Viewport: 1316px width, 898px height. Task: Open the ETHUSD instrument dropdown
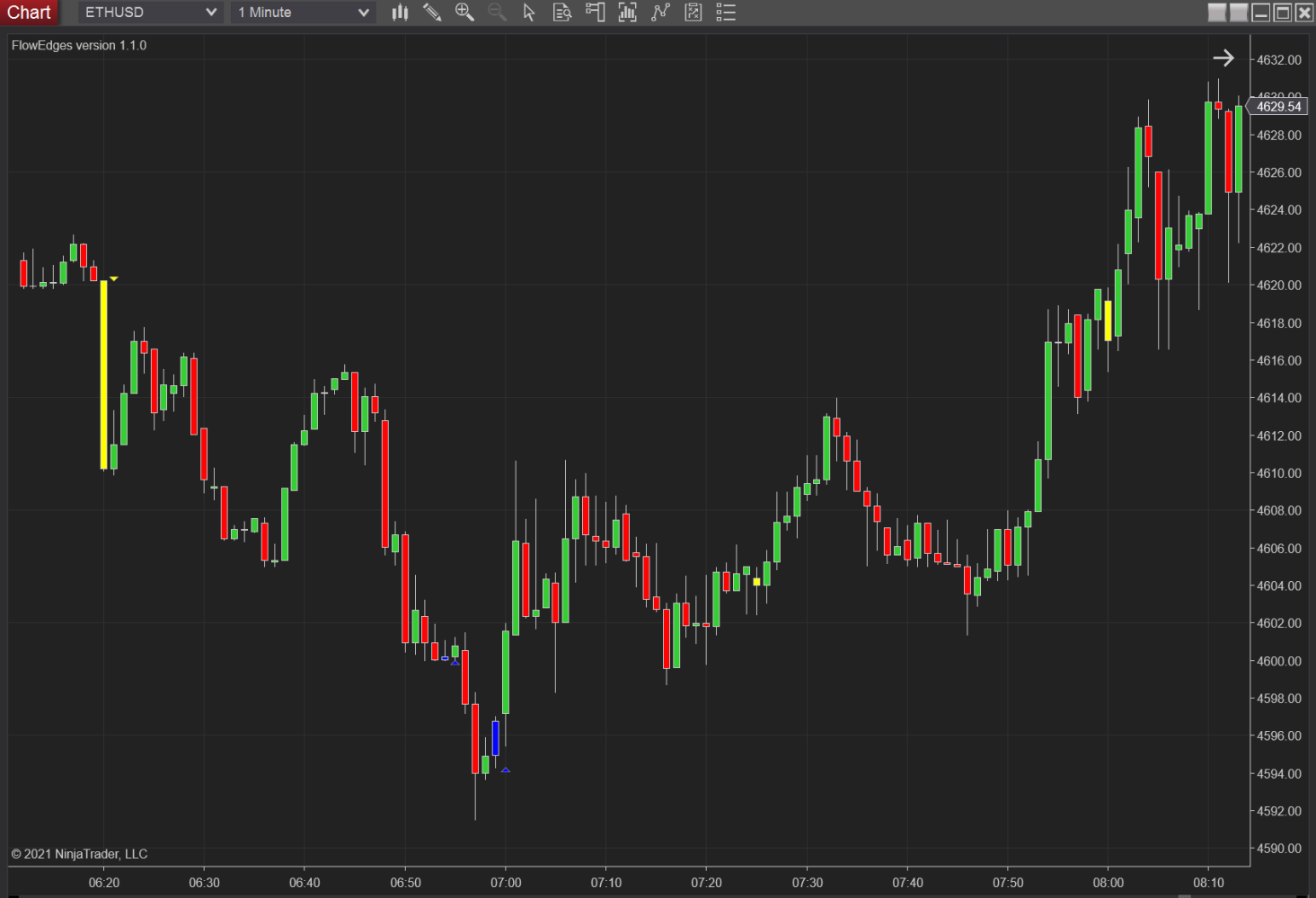tap(150, 13)
